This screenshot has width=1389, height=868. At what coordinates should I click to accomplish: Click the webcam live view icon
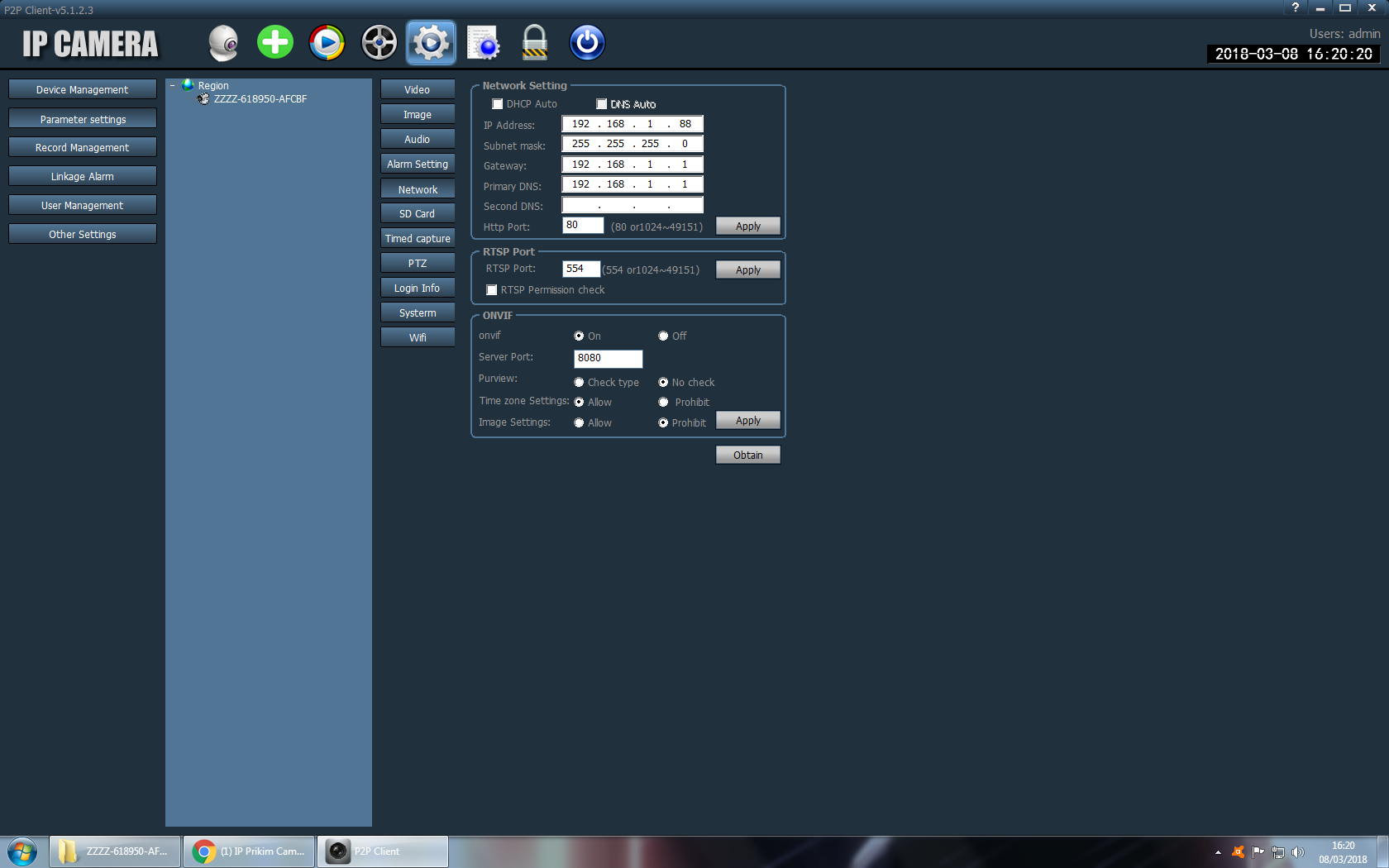[223, 43]
